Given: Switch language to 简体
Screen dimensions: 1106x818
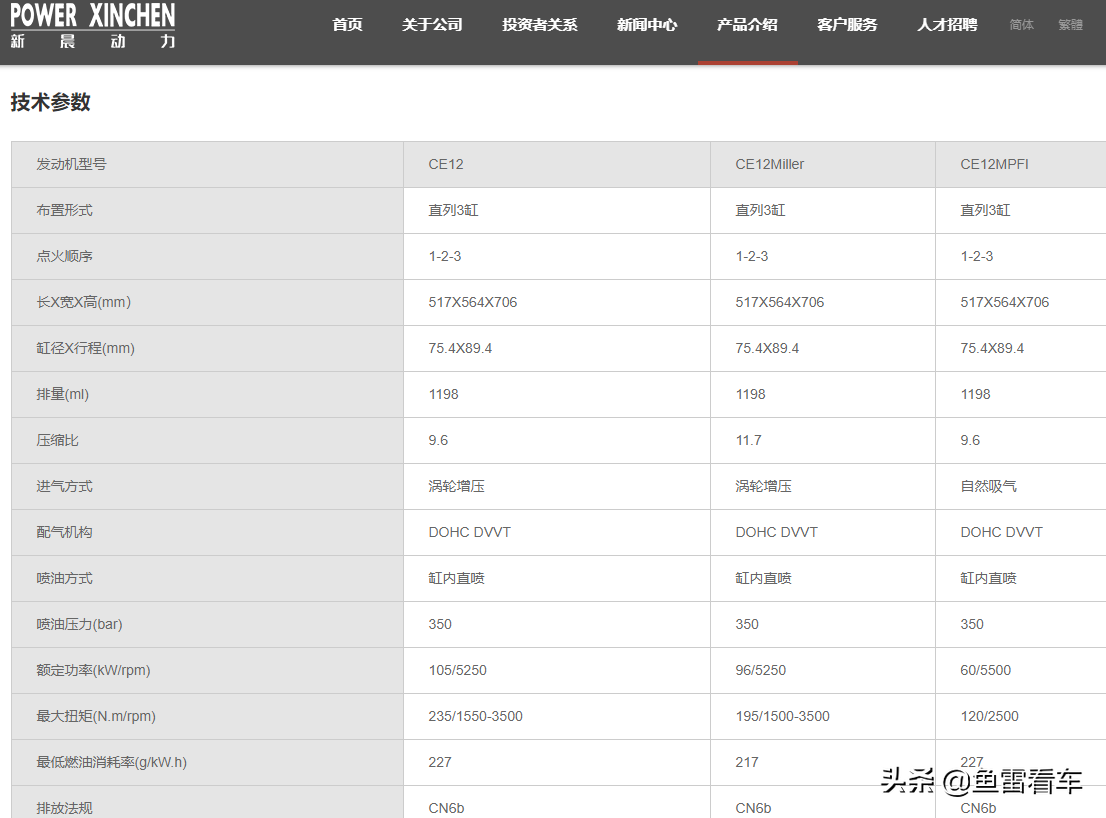Looking at the screenshot, I should click(x=1021, y=25).
